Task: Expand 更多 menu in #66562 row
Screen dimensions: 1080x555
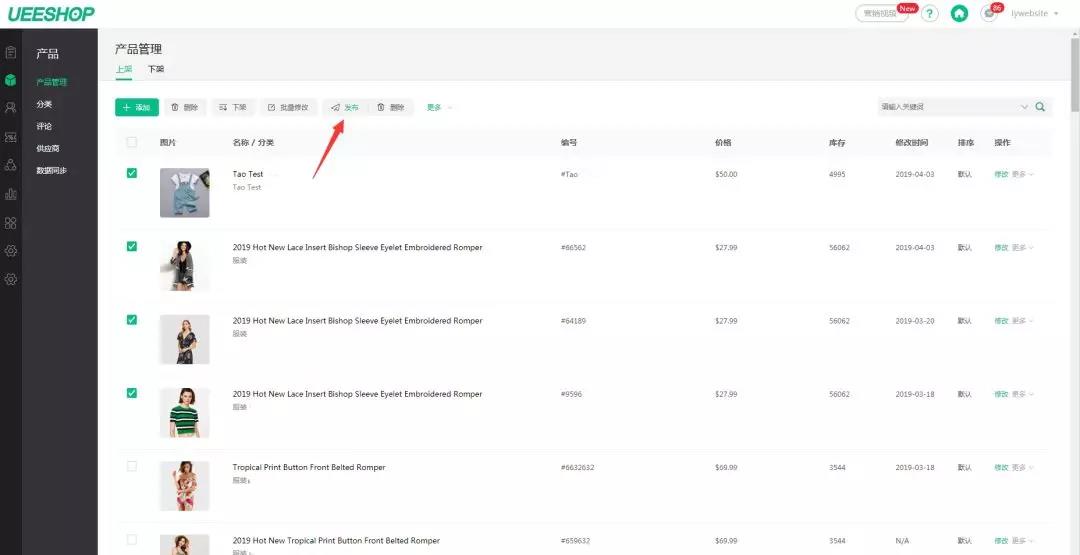Action: click(1023, 247)
